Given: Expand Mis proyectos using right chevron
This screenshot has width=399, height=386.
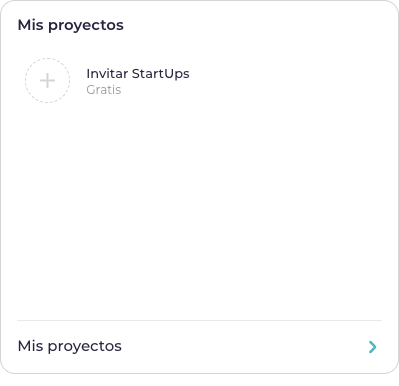Looking at the screenshot, I should (x=372, y=347).
